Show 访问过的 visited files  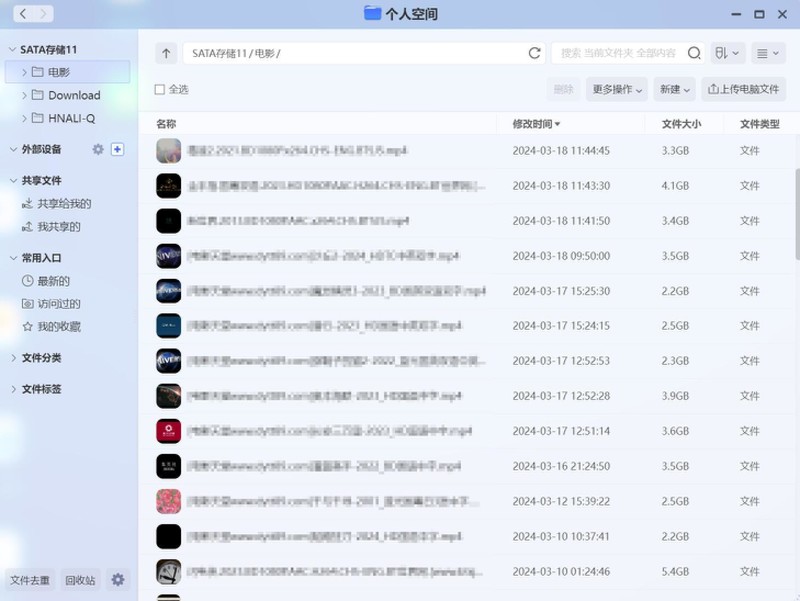pos(51,304)
